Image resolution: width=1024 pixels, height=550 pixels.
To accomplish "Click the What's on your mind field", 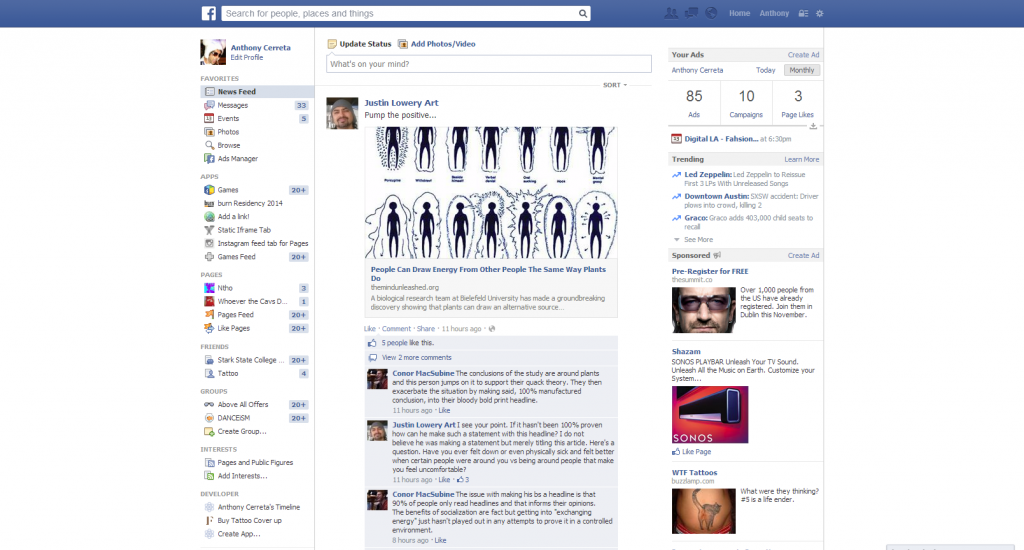I will [x=488, y=64].
